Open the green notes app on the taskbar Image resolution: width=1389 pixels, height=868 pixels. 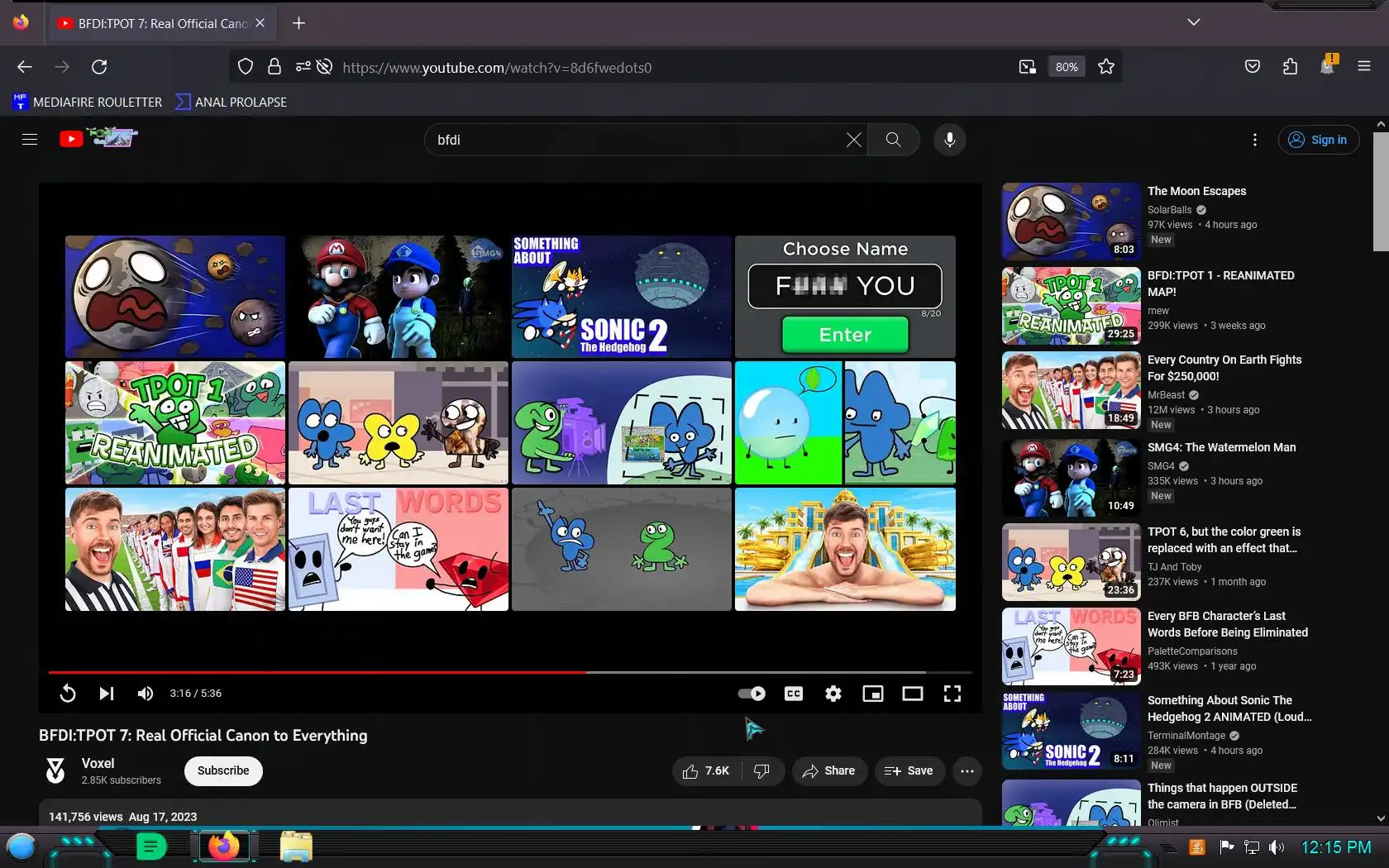click(151, 847)
